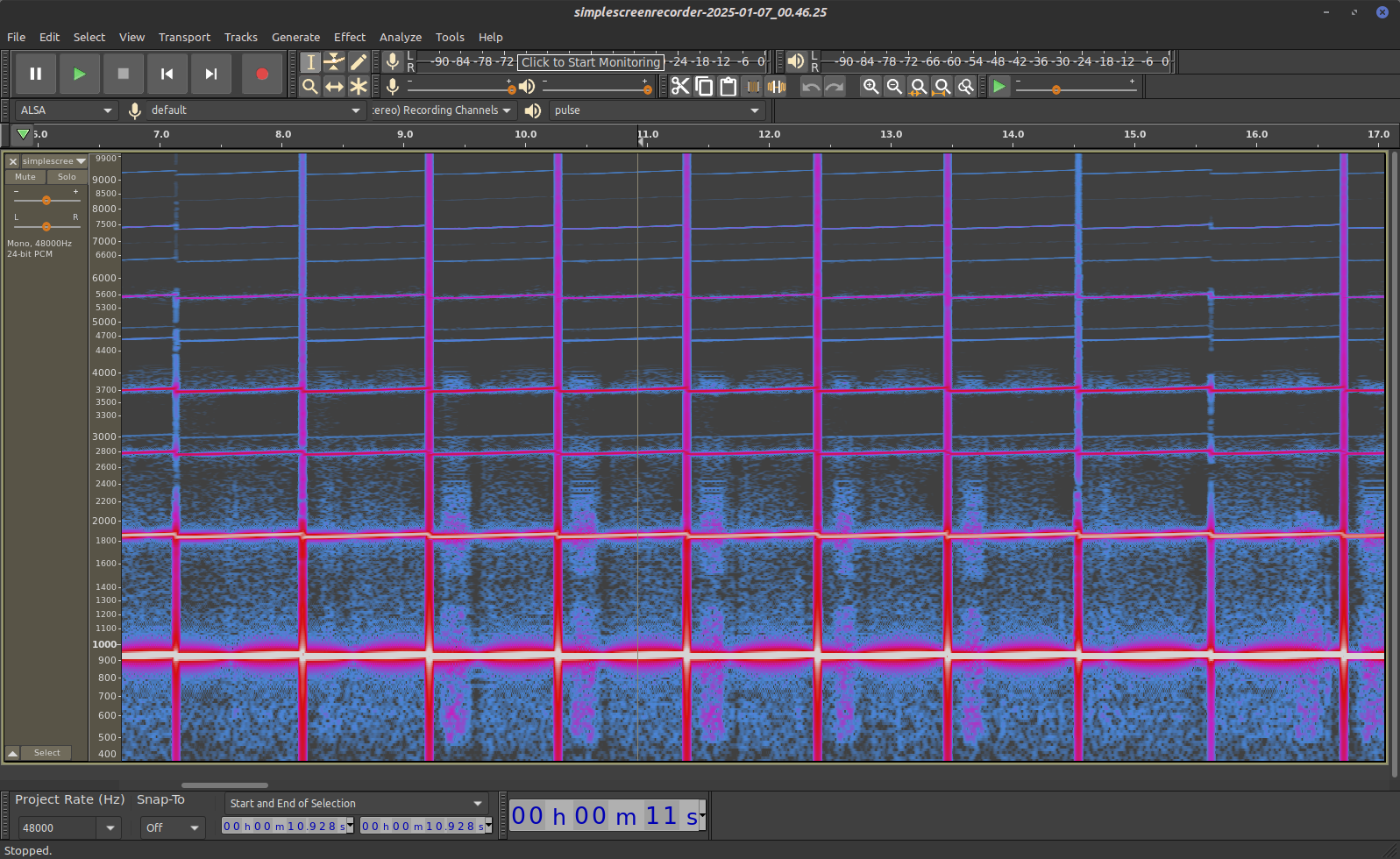Toggle Solo on the track
This screenshot has width=1400, height=859.
pyautogui.click(x=67, y=177)
